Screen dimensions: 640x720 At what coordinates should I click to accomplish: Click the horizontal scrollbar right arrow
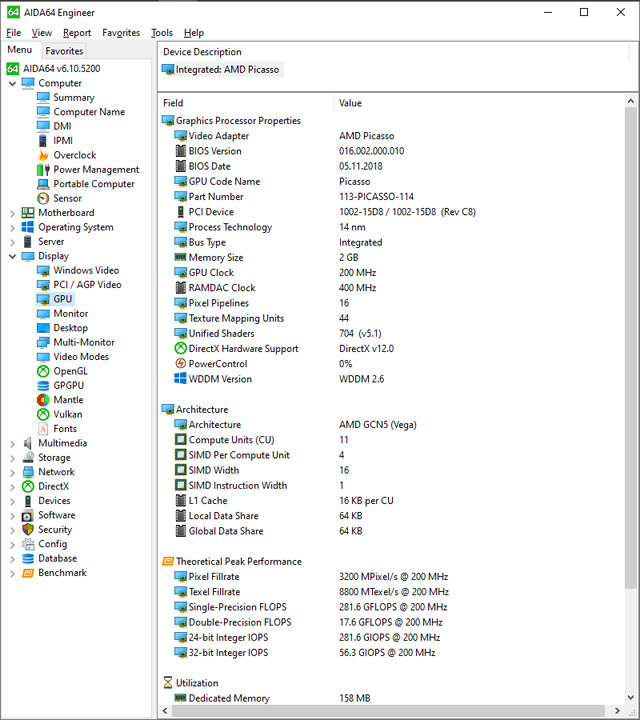617,710
